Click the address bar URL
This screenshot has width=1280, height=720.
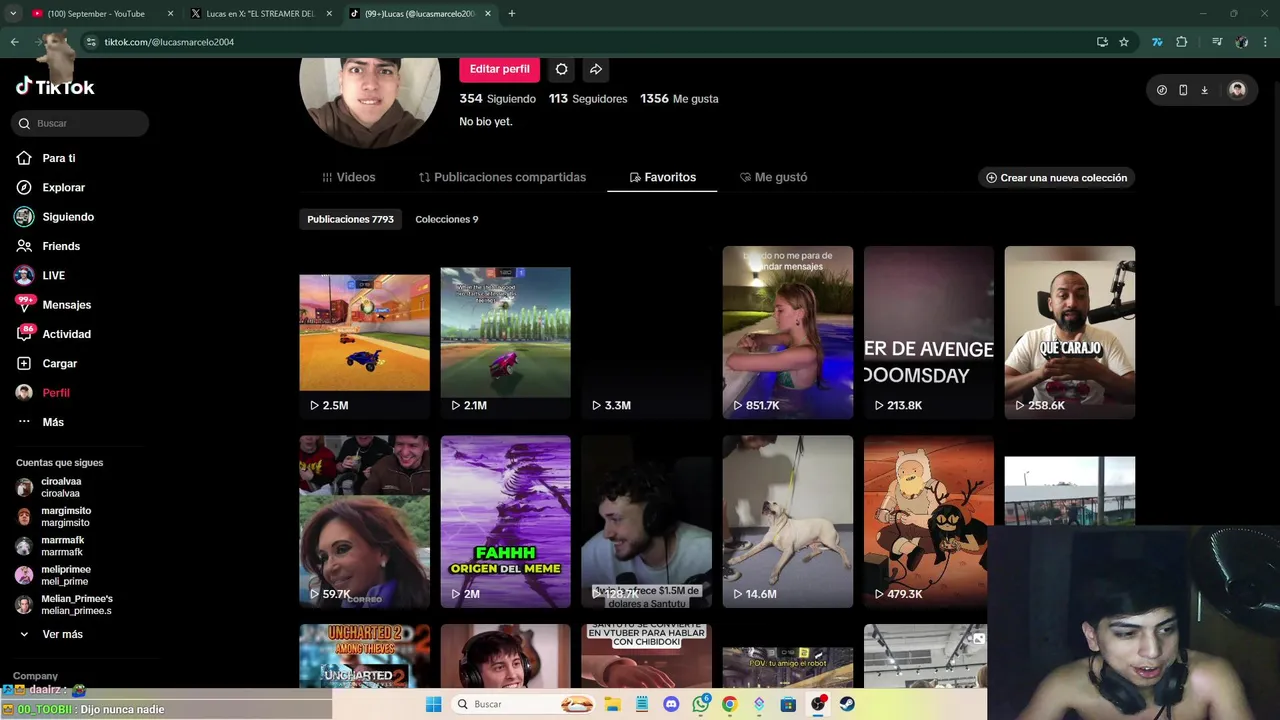[169, 42]
